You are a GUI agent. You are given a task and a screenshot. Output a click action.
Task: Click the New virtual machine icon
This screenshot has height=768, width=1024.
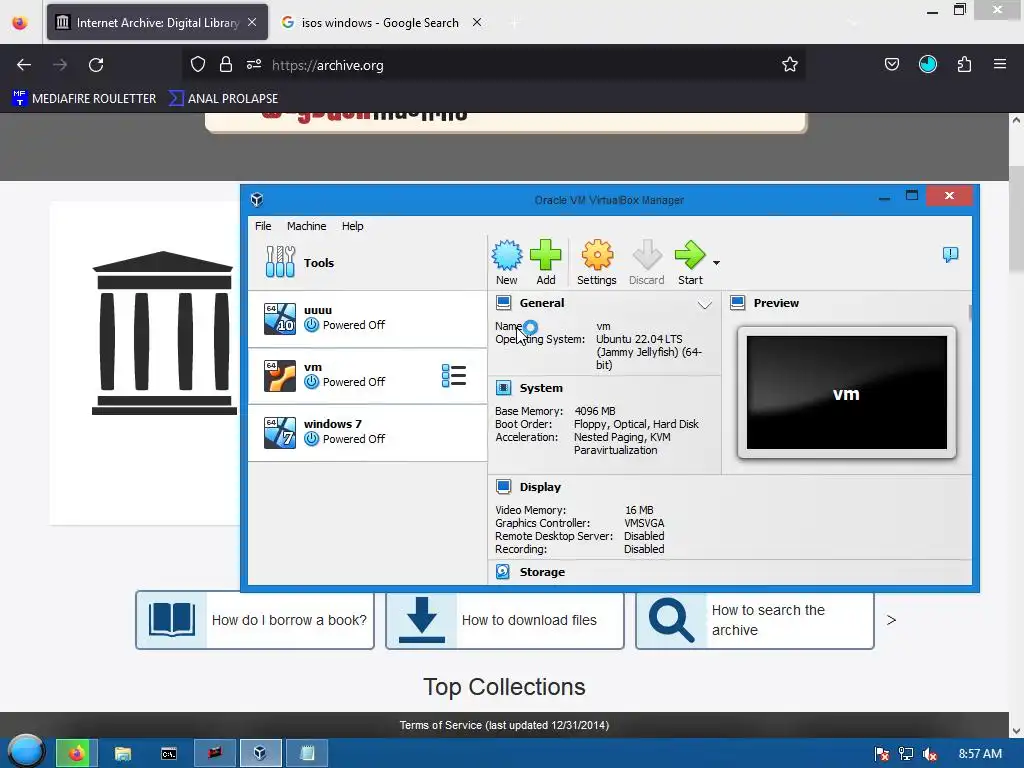coord(507,262)
